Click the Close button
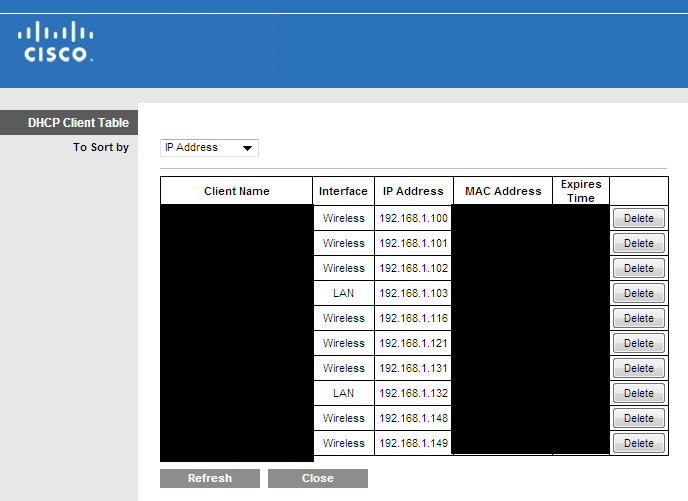 point(318,478)
